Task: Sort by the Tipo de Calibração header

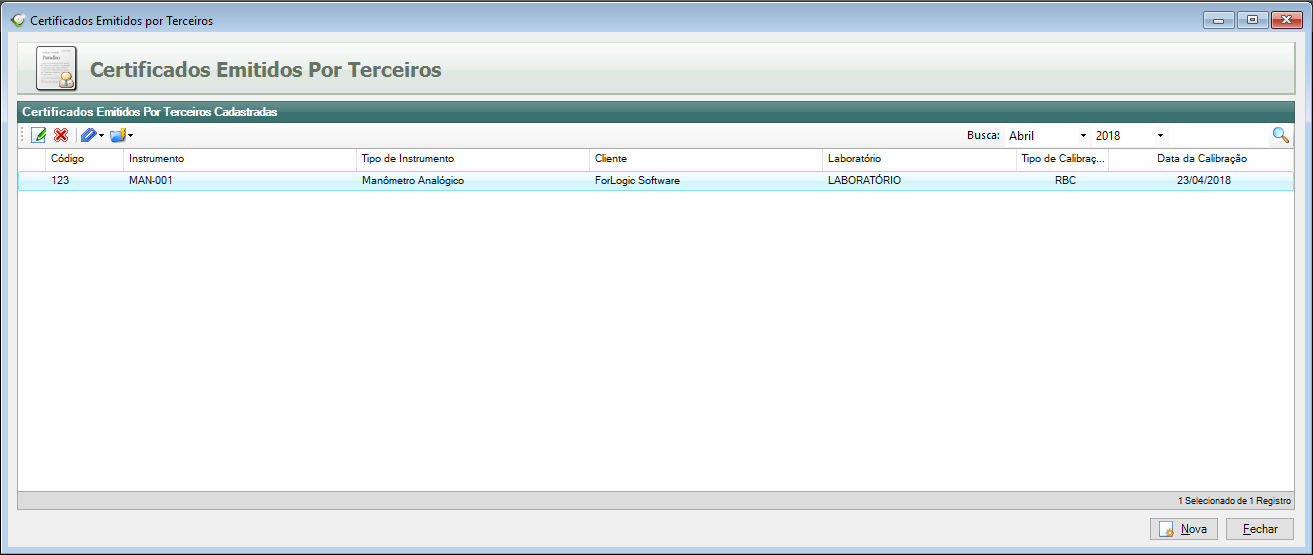Action: pyautogui.click(x=1062, y=159)
